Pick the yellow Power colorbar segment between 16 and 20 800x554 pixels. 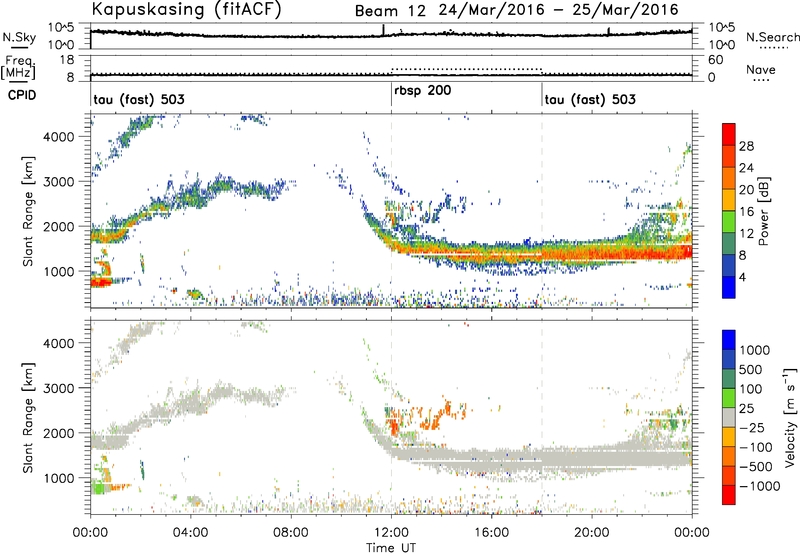[729, 199]
